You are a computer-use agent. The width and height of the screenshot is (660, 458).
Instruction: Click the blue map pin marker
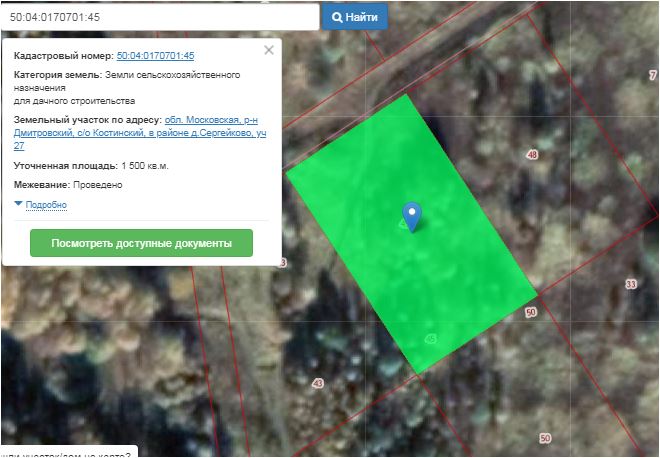[411, 215]
